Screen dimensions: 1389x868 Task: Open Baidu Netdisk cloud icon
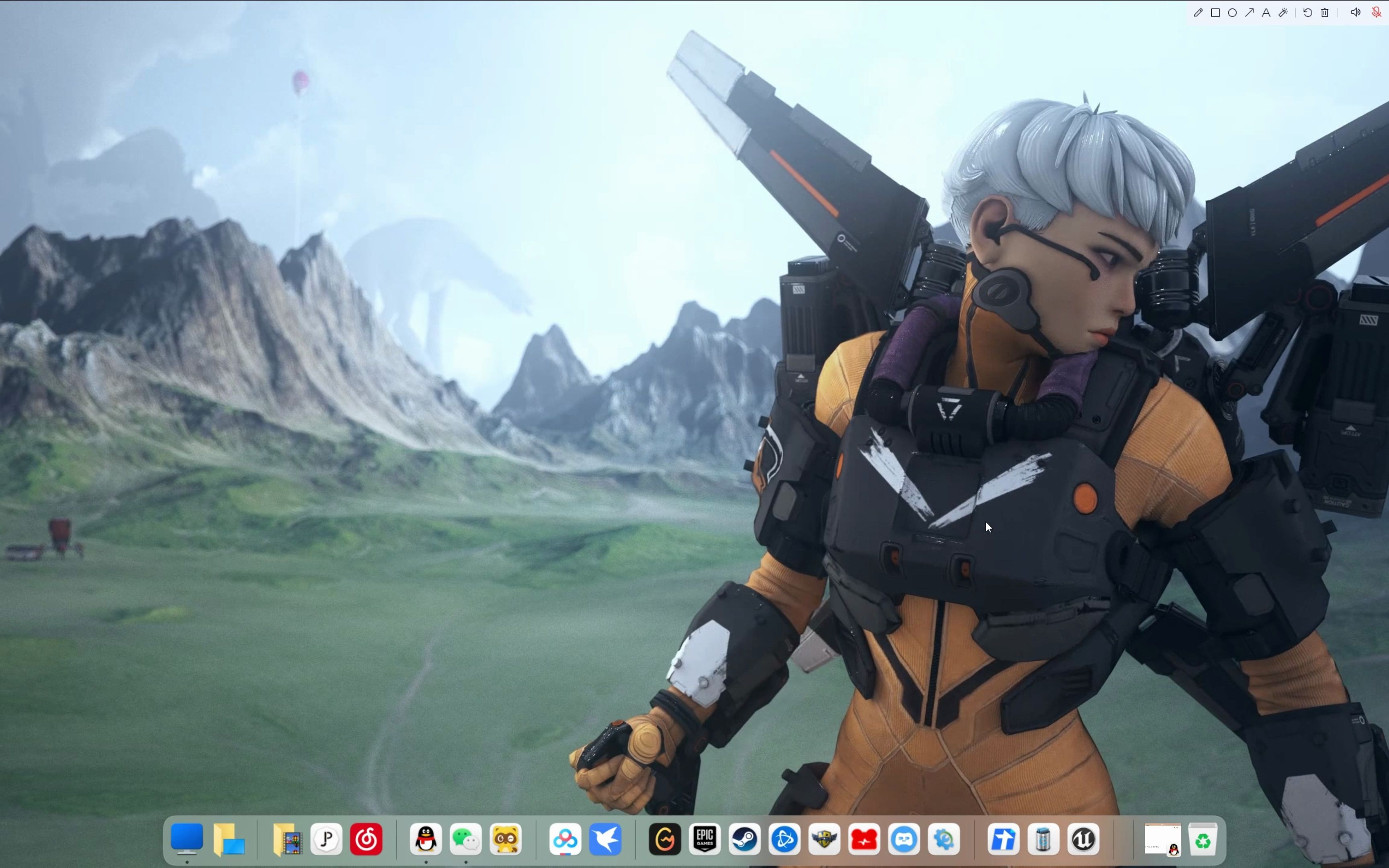565,839
